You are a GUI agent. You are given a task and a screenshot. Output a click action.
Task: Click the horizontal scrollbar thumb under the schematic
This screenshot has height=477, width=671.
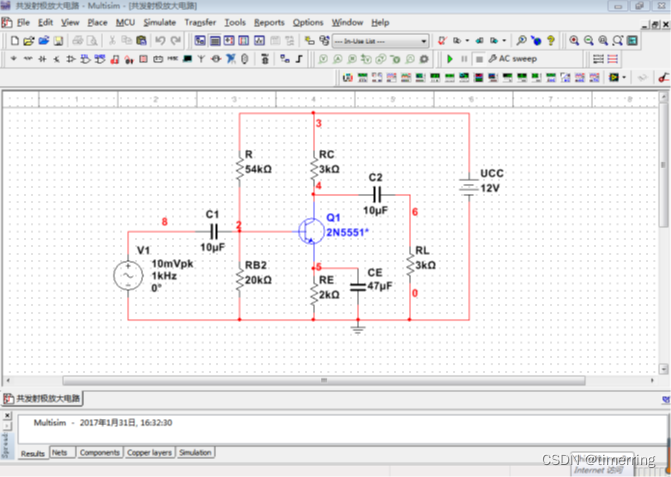[x=324, y=380]
